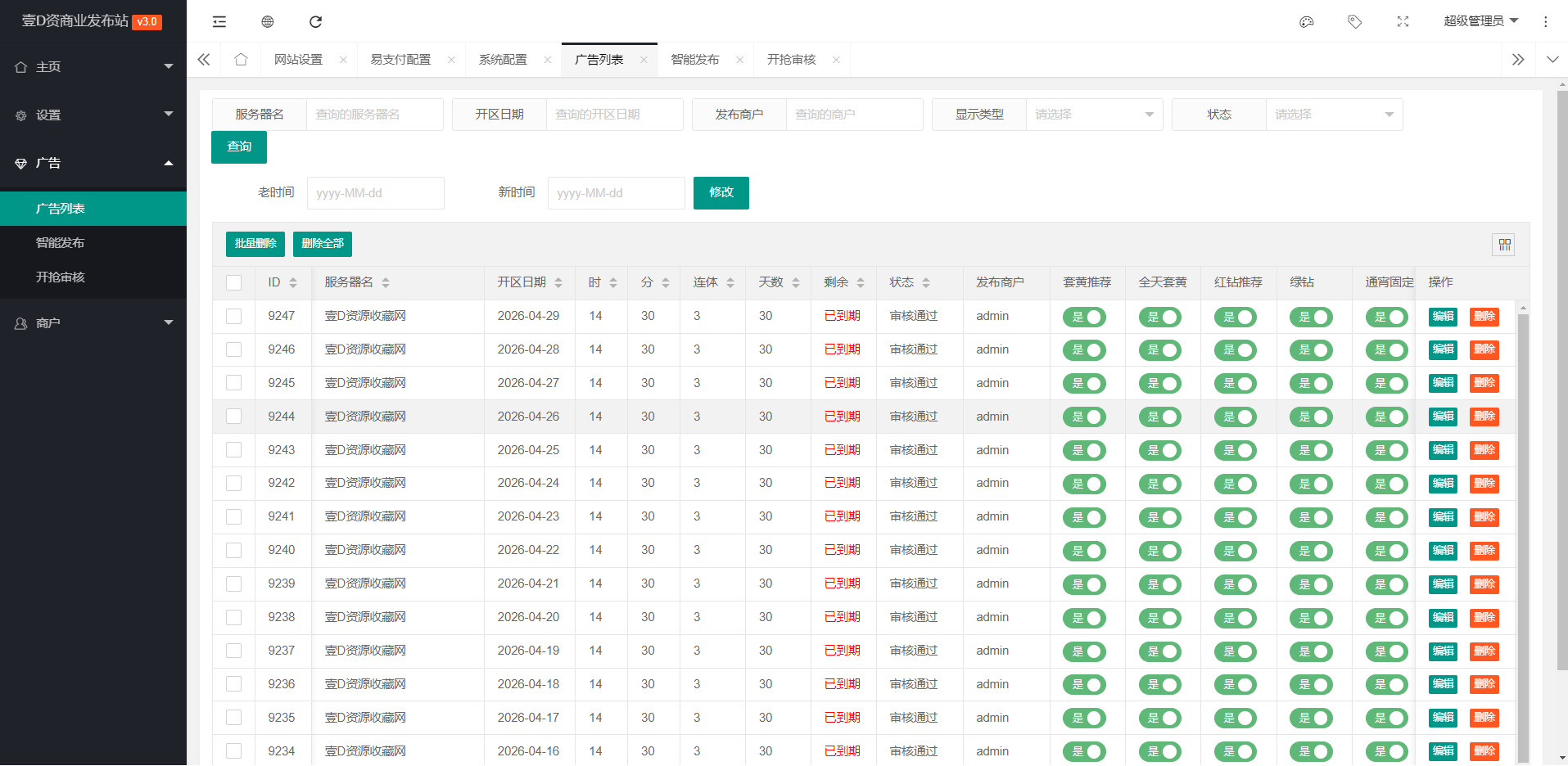Viewport: 1568px width, 766px height.
Task: Check the row 9240 checkbox
Action: tap(233, 550)
